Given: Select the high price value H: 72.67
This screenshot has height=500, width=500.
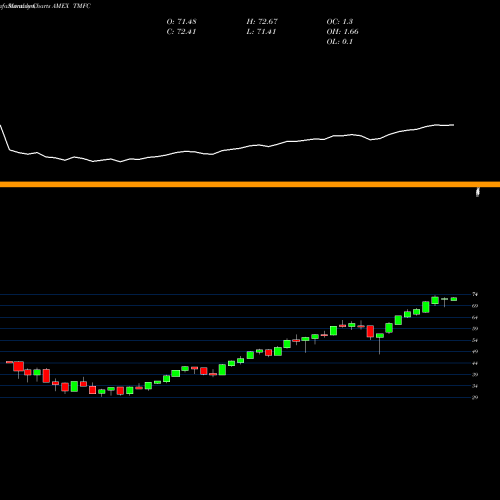Looking at the screenshot, I should (262, 22).
